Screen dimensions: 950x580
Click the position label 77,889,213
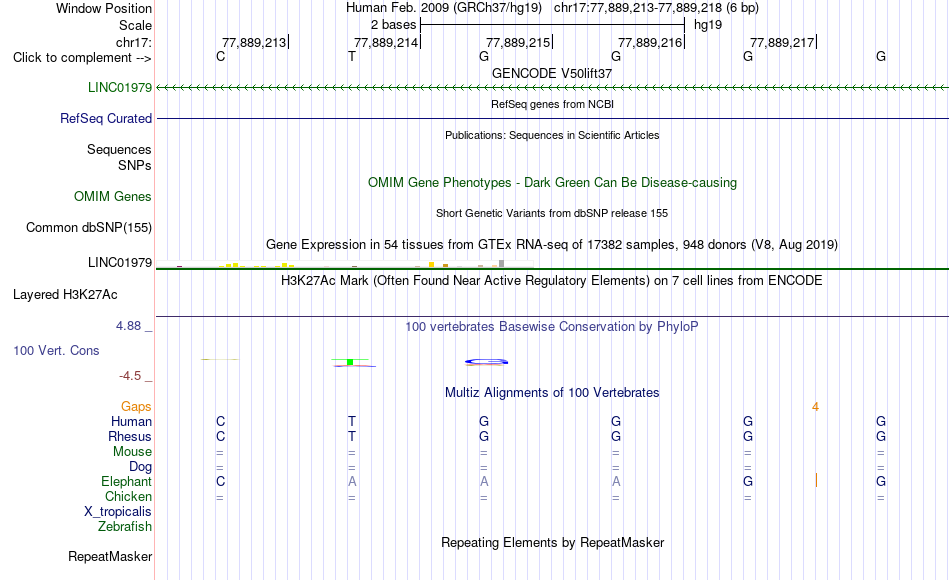click(x=254, y=42)
